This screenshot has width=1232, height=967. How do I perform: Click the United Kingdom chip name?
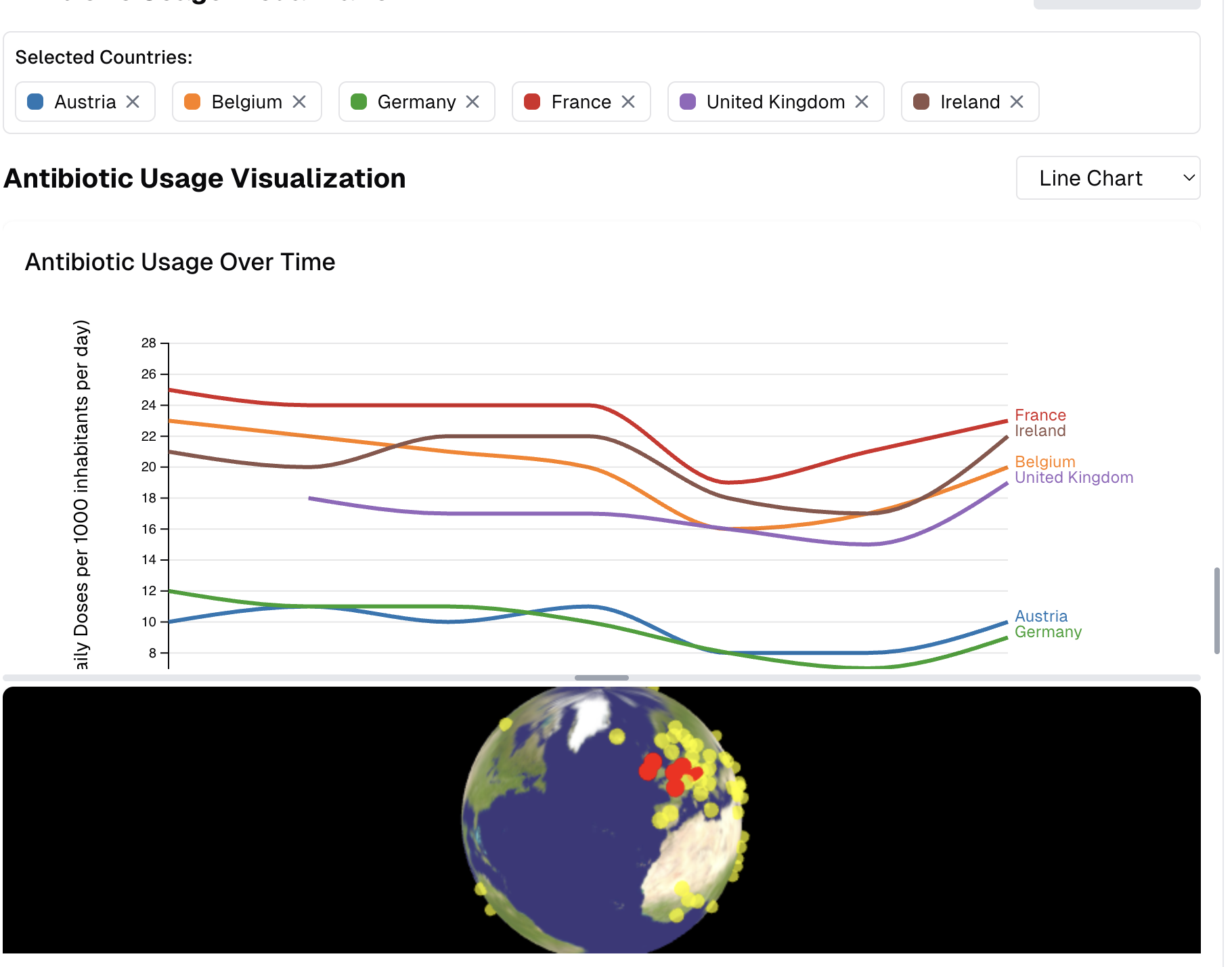coord(776,102)
